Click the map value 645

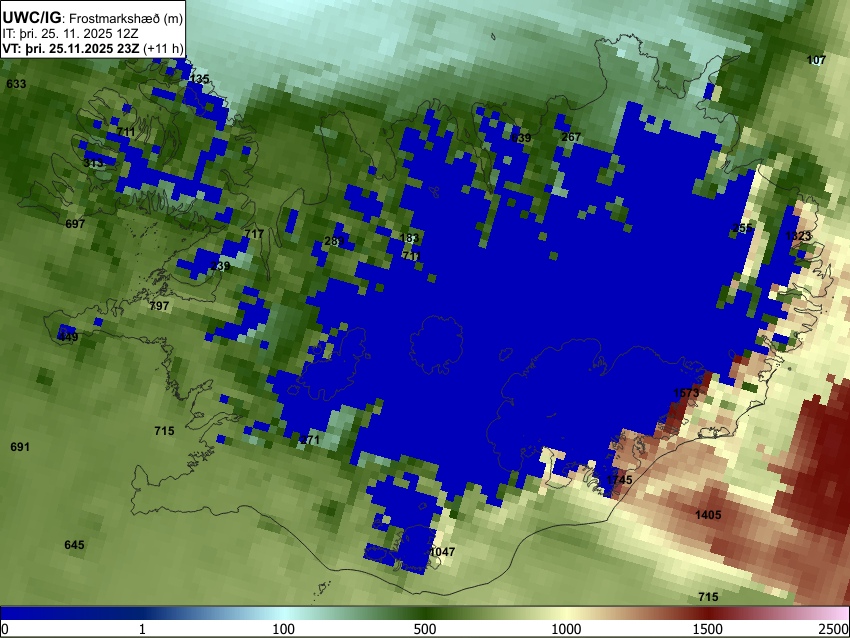[x=74, y=545]
